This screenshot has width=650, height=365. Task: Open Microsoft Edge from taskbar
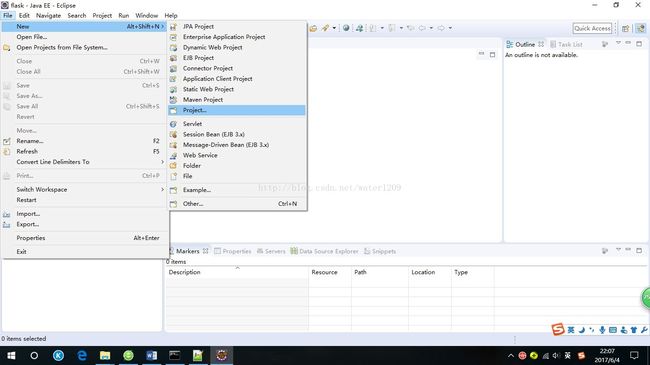click(82, 355)
